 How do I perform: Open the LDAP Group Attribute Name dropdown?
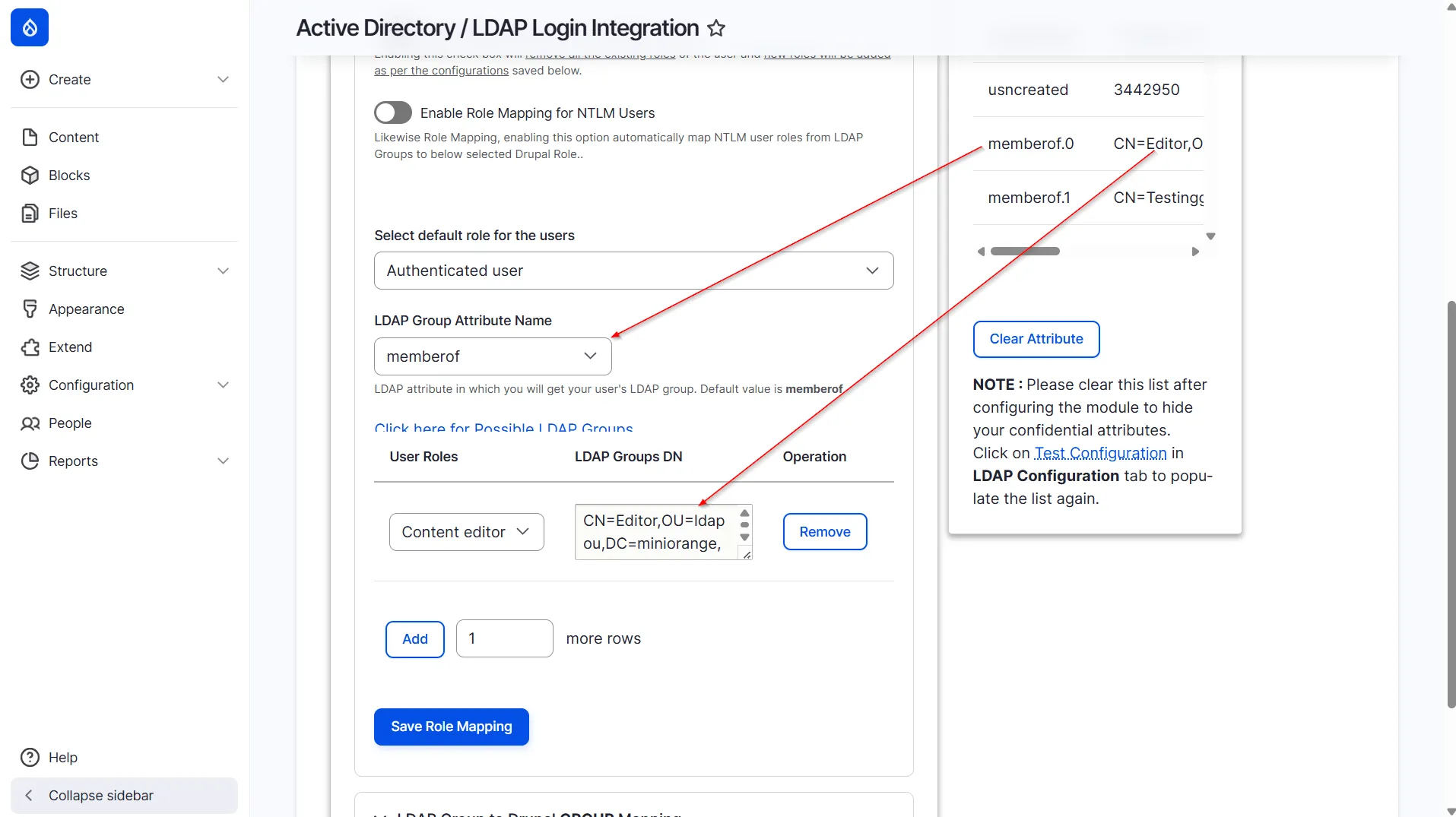click(x=493, y=356)
